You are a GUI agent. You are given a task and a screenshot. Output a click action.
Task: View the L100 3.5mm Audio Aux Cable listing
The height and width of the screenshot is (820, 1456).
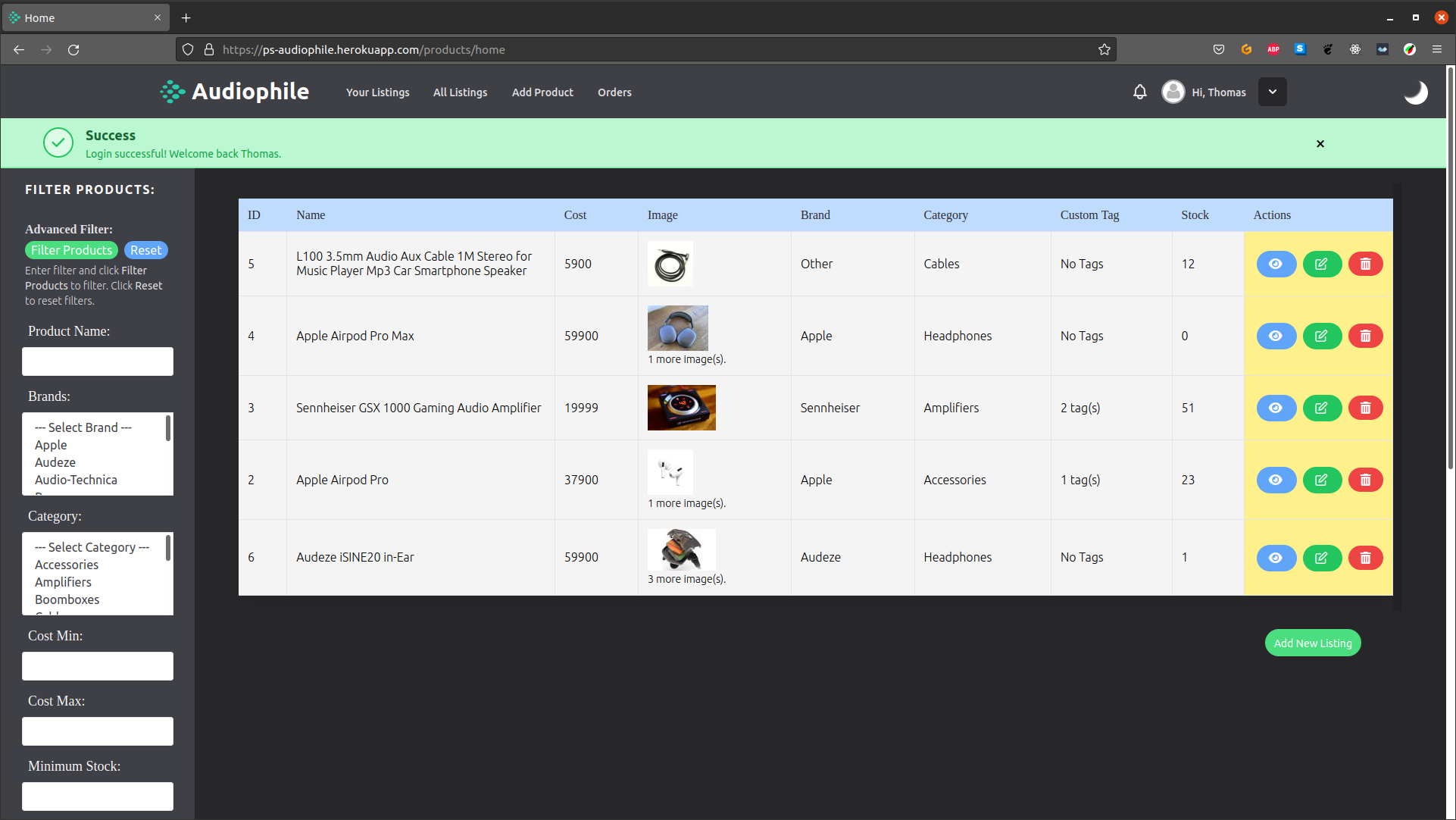pos(1276,264)
